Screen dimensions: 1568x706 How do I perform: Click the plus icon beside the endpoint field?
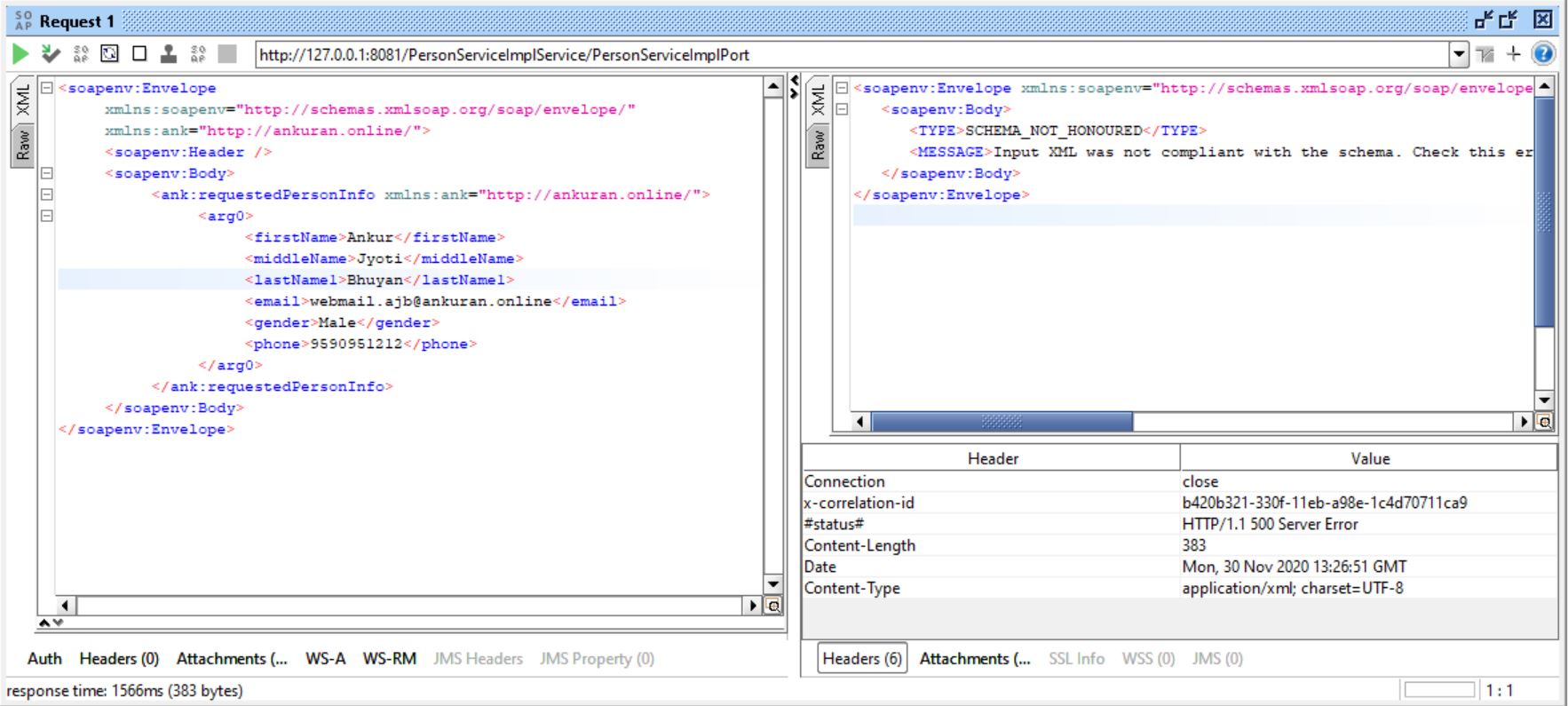pyautogui.click(x=1514, y=54)
